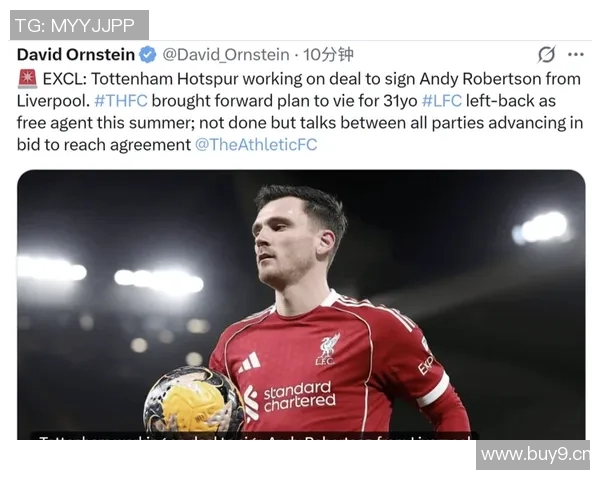Viewport: 600px width, 480px height.
Task: Open the David Ornstein profile name
Action: (x=76, y=54)
